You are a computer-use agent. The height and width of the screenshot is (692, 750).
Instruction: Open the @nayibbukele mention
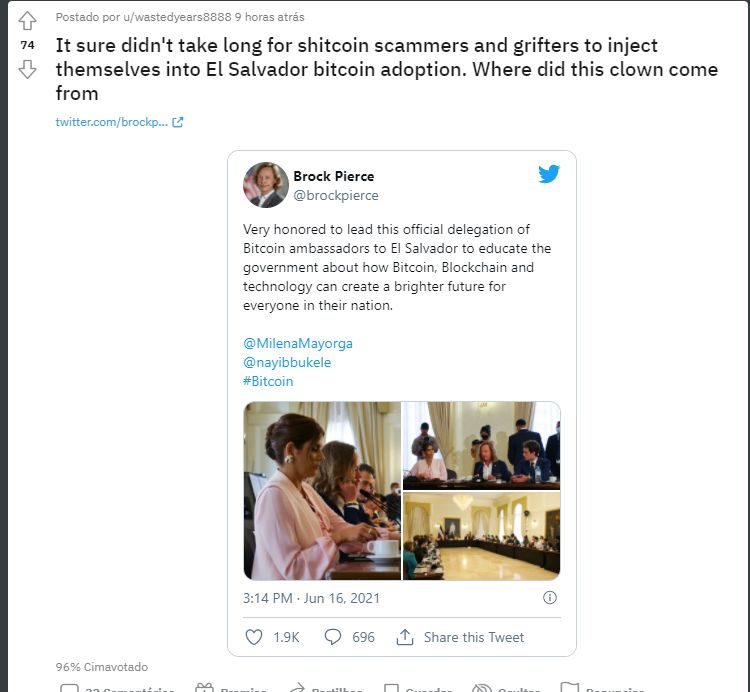click(287, 362)
